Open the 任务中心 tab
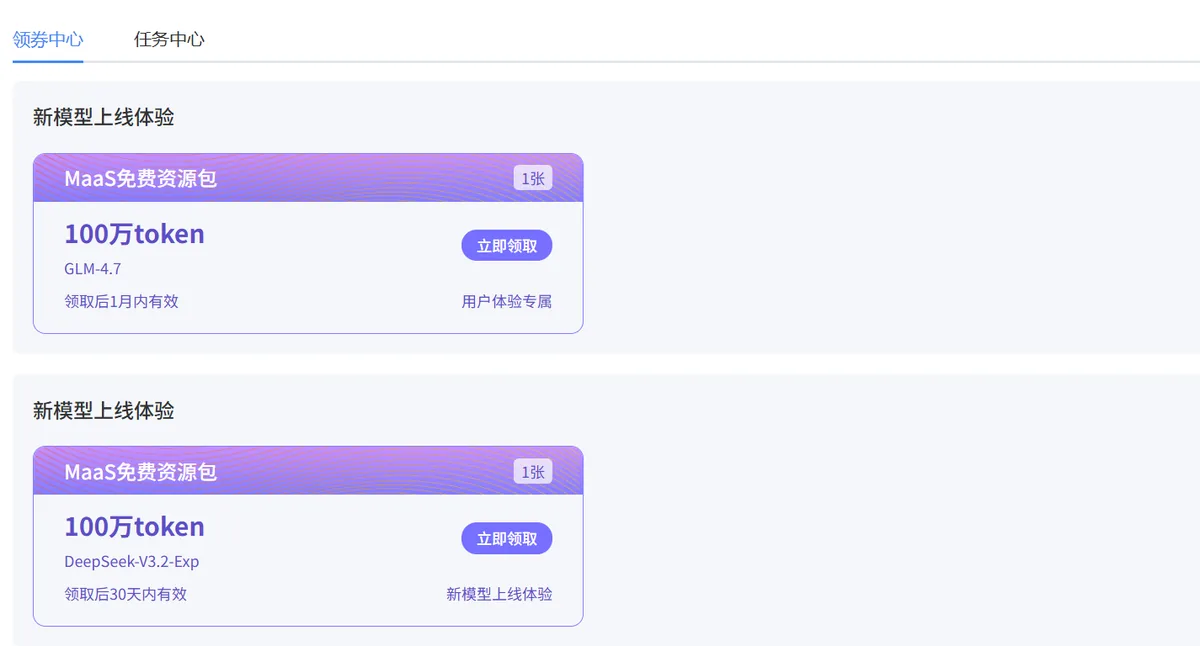The image size is (1200, 646). 169,40
